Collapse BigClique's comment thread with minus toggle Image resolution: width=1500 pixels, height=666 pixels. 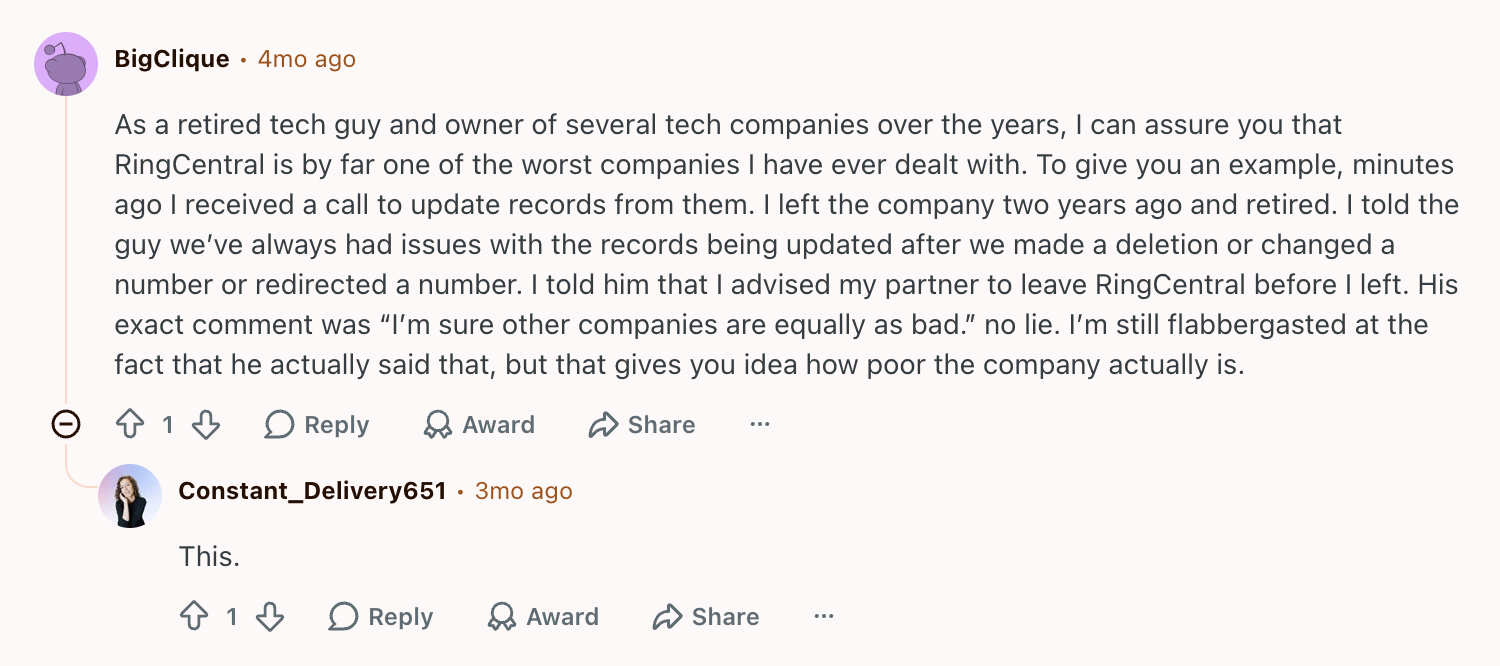coord(66,425)
